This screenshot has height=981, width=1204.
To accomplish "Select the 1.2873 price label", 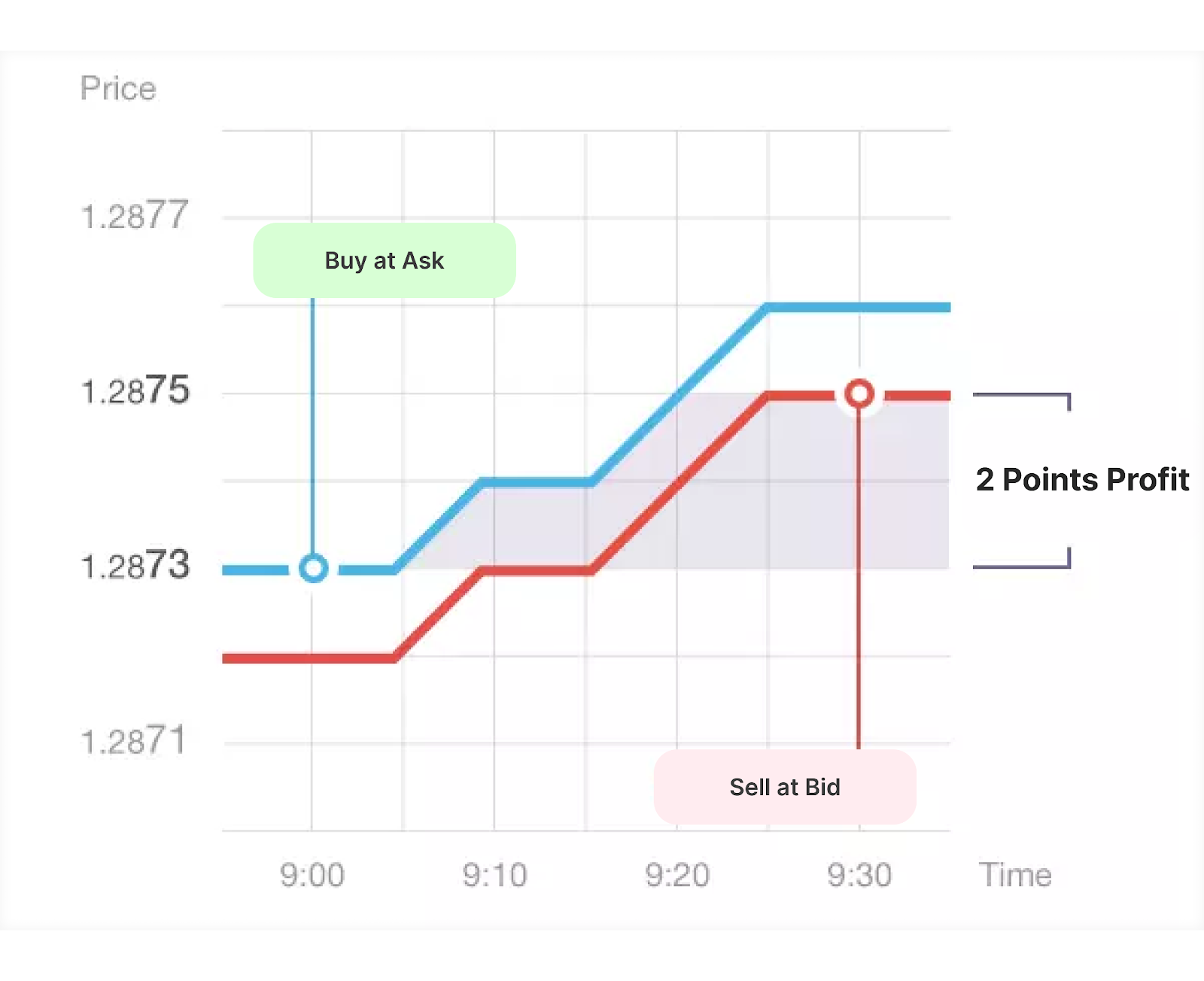I will [135, 566].
